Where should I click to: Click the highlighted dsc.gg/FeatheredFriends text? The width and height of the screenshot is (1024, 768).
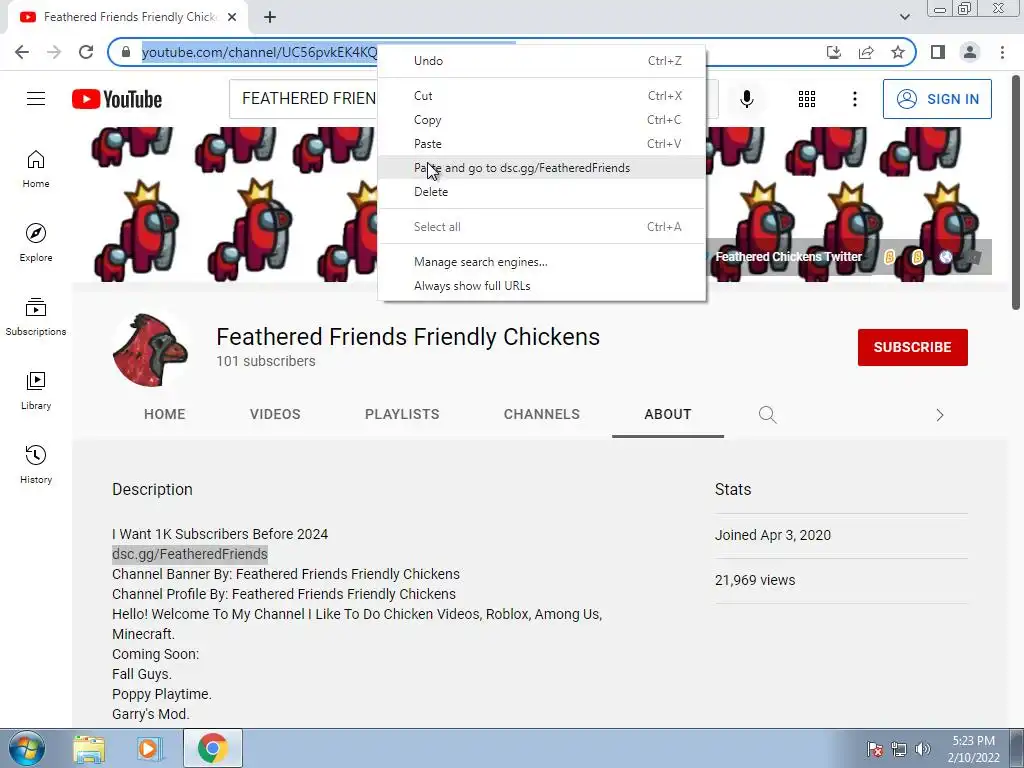pos(189,554)
